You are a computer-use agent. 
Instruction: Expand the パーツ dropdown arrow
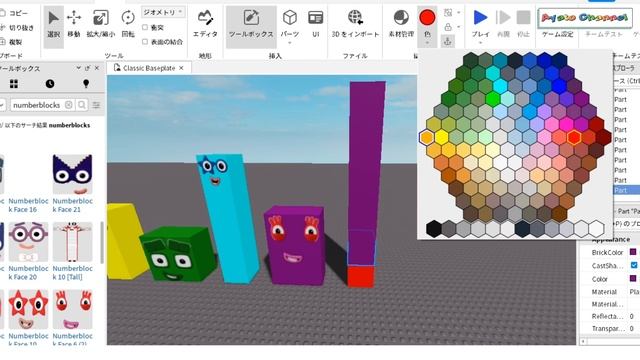click(x=289, y=43)
